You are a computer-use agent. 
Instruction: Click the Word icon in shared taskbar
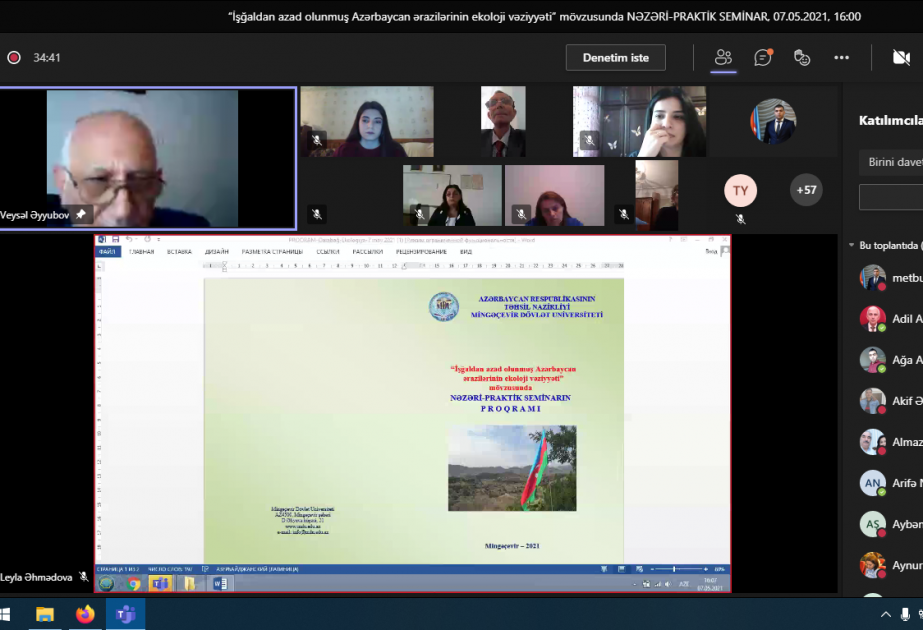[220, 583]
